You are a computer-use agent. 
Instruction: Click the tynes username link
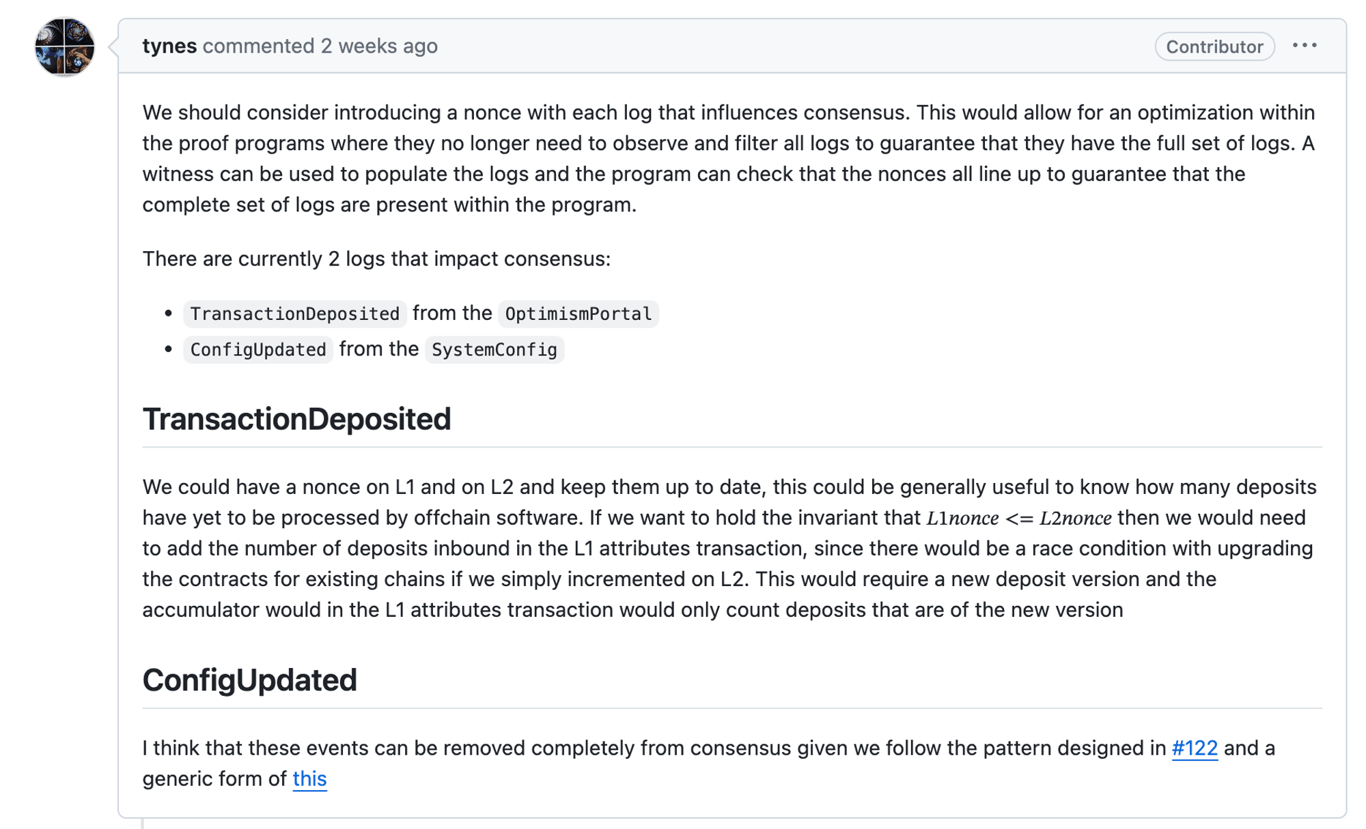(x=169, y=46)
